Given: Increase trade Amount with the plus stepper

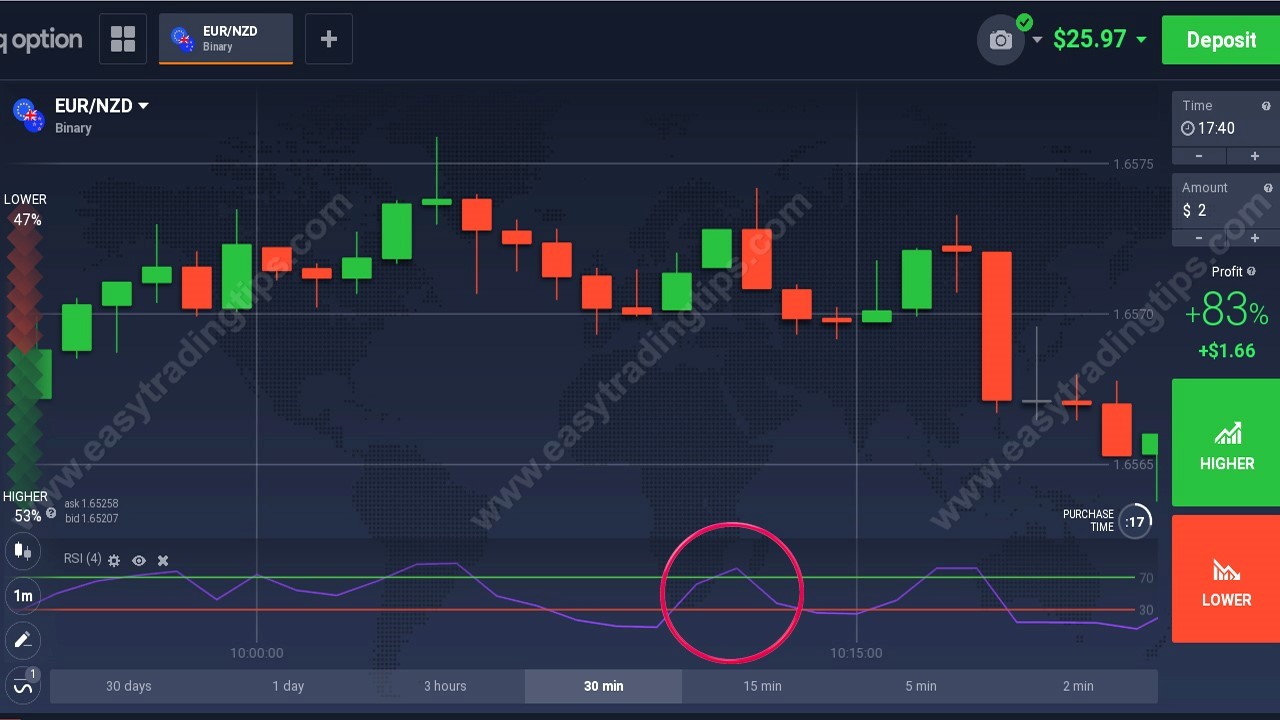Looking at the screenshot, I should pos(1254,238).
